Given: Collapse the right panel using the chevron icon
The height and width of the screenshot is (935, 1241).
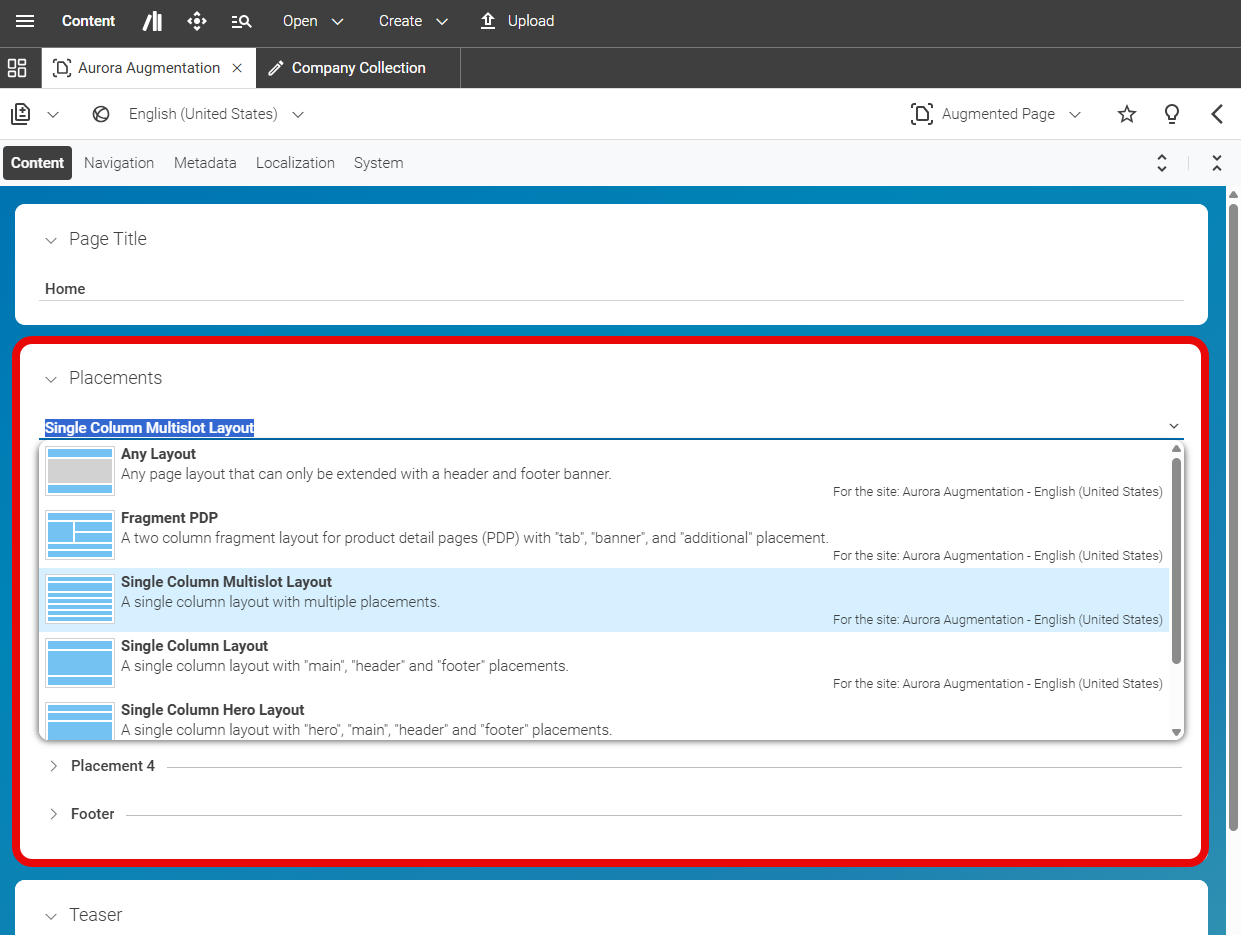Looking at the screenshot, I should pyautogui.click(x=1217, y=114).
